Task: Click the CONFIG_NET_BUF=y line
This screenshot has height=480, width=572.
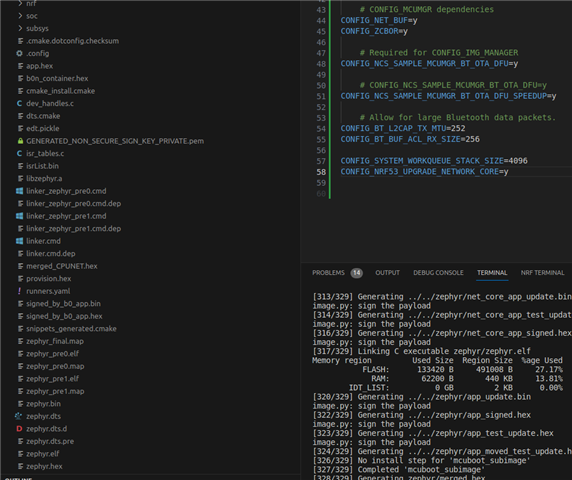Action: pos(379,20)
